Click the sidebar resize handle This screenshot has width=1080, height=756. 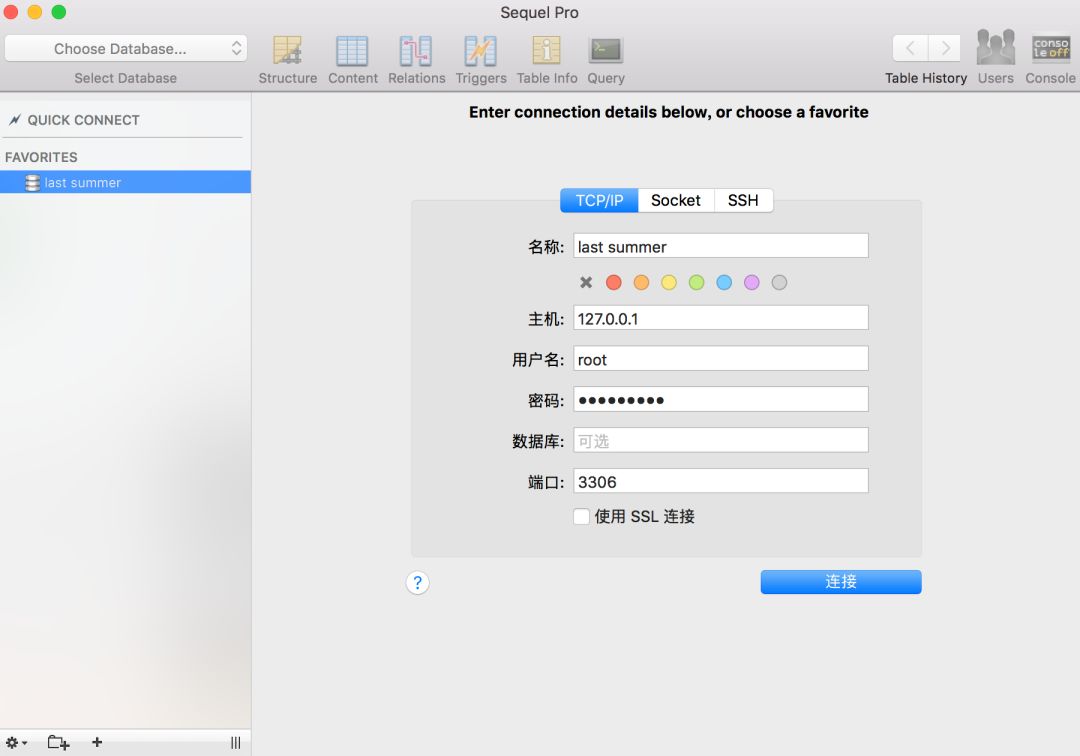pyautogui.click(x=236, y=742)
